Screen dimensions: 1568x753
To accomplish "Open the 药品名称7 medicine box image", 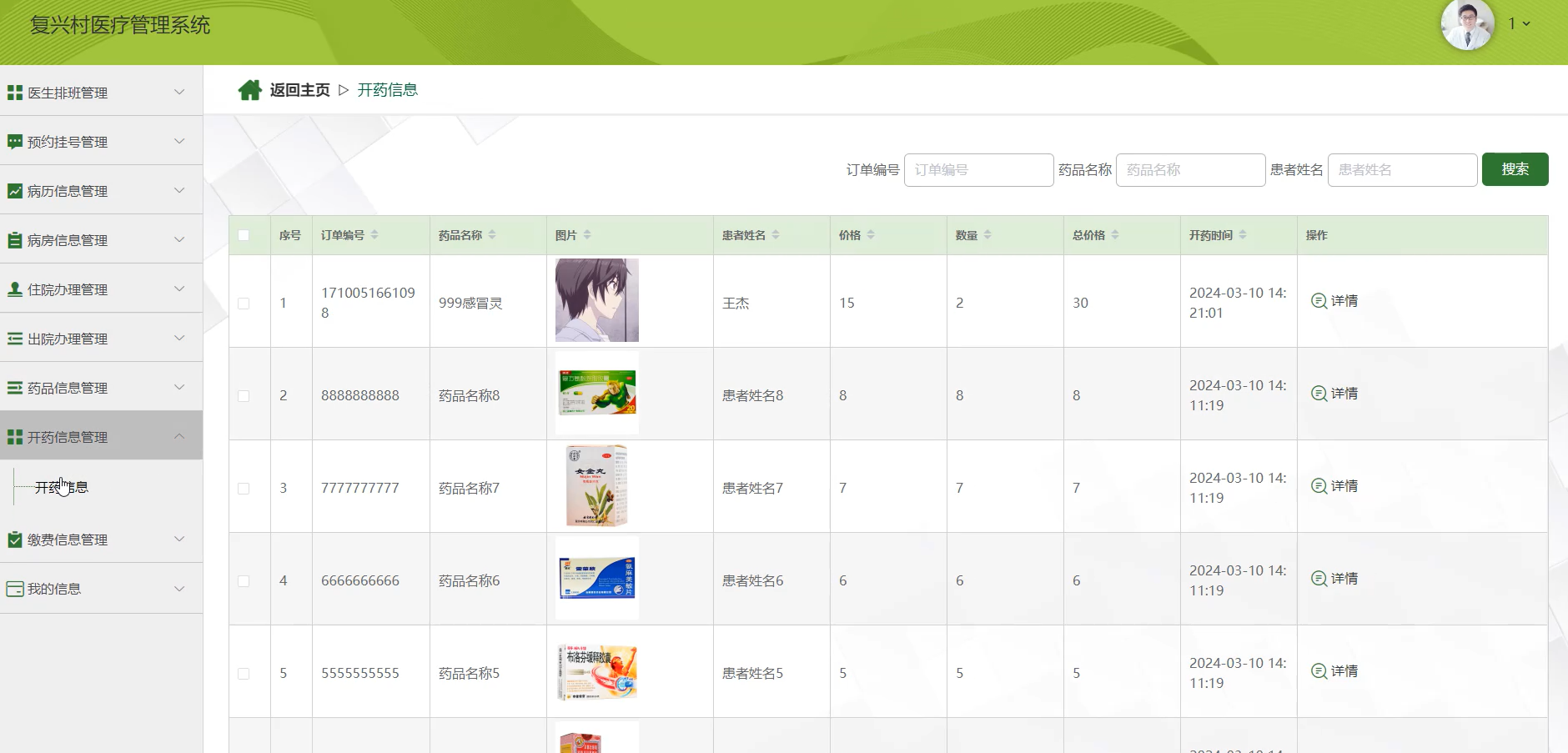I will pos(597,485).
